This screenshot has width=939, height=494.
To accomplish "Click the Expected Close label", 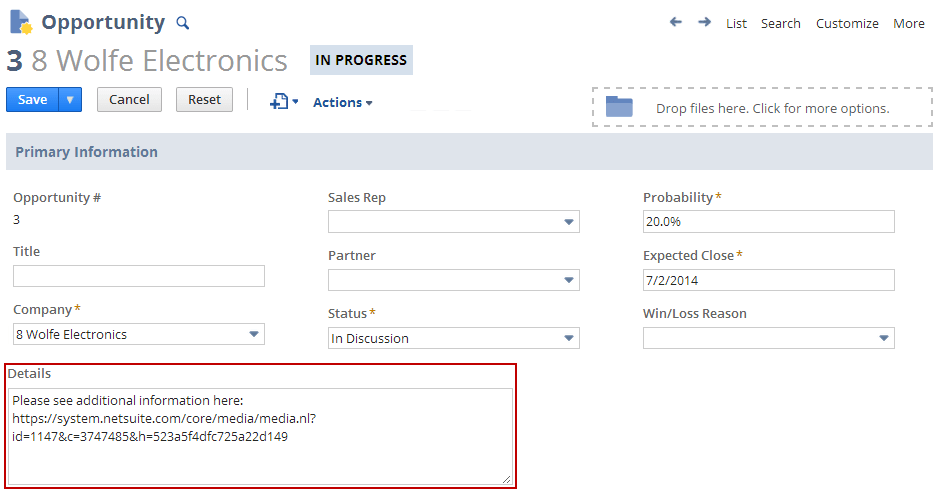I will click(x=689, y=255).
